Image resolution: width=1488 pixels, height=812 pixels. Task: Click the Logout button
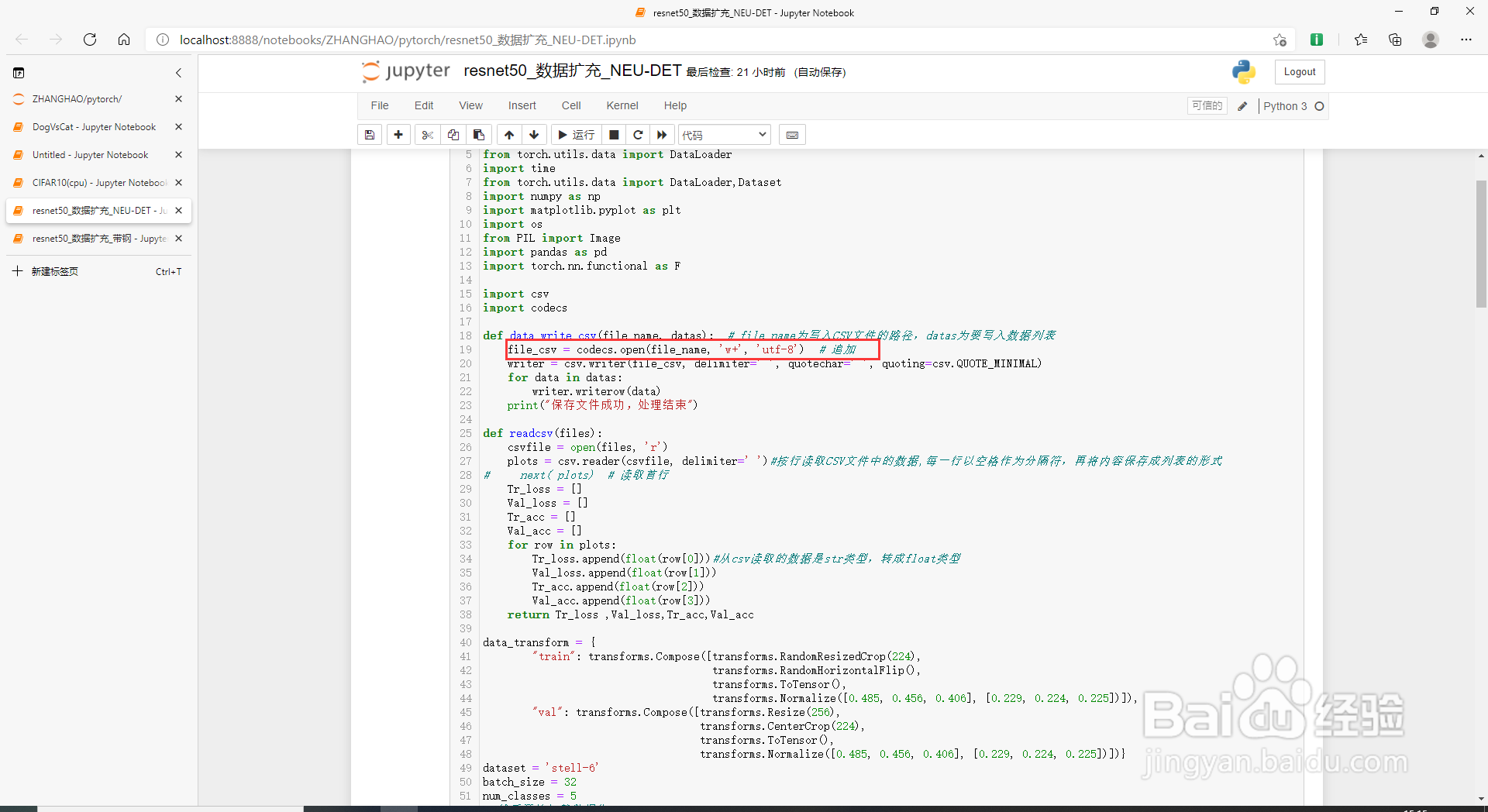click(1300, 72)
